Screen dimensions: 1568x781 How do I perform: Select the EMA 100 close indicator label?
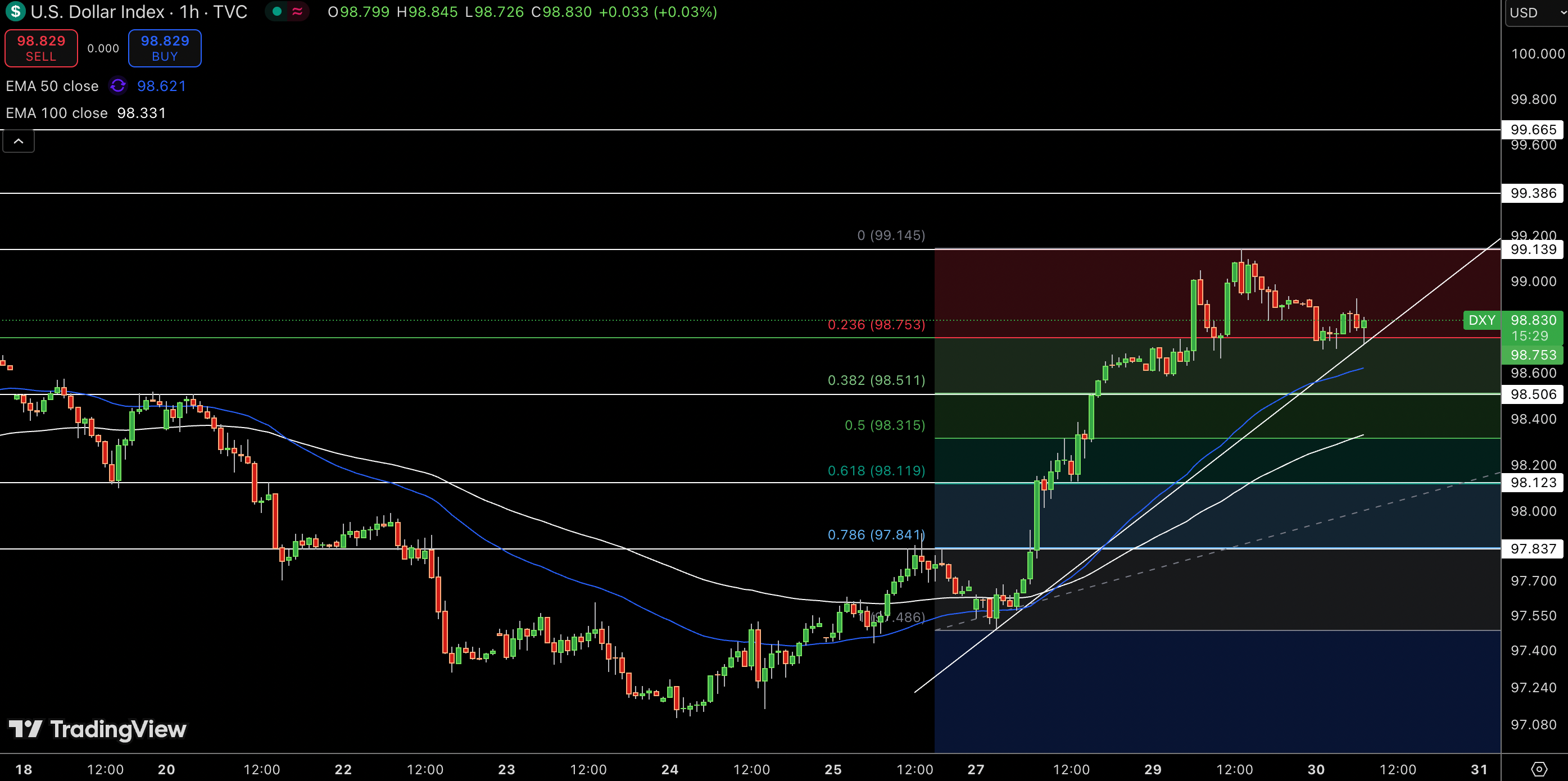[57, 112]
